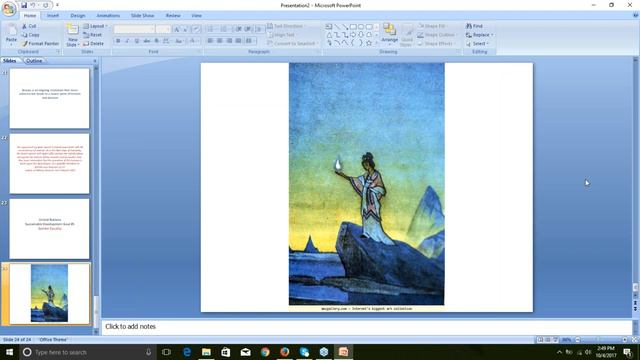Open the PowerPoint Help icon
Image resolution: width=640 pixels, height=360 pixels.
pyautogui.click(x=636, y=16)
